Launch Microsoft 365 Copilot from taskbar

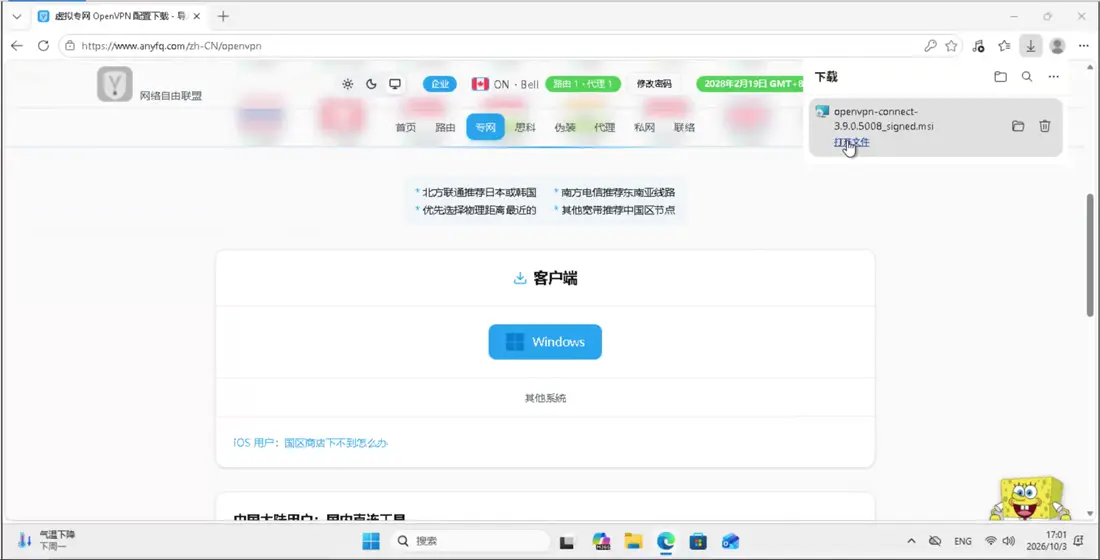click(x=601, y=541)
